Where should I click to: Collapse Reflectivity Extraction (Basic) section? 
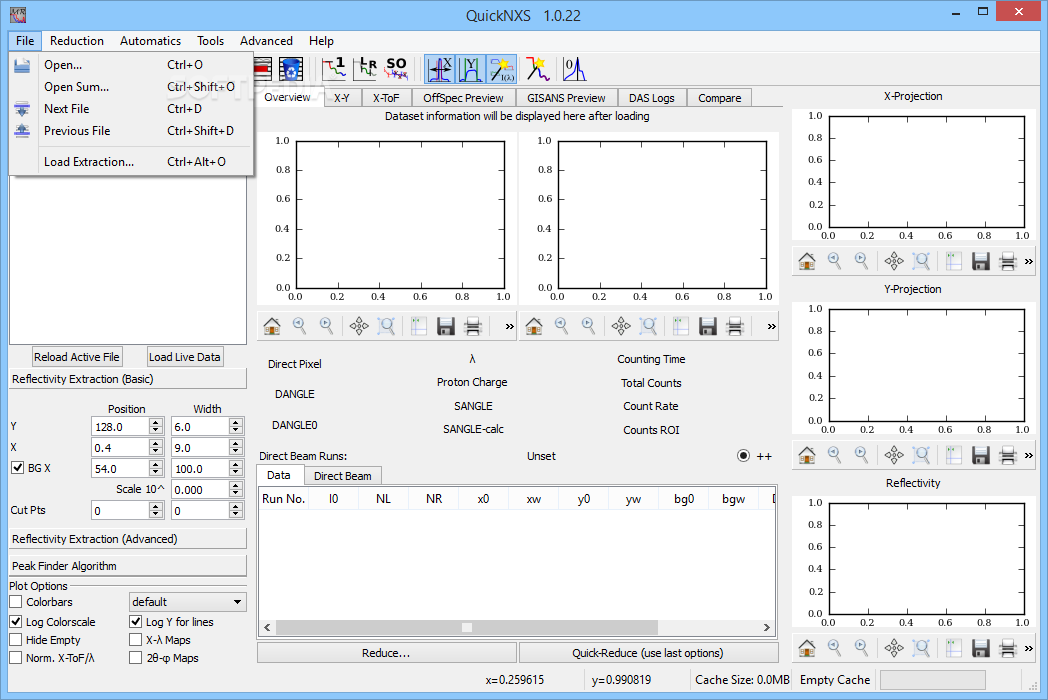click(x=128, y=379)
